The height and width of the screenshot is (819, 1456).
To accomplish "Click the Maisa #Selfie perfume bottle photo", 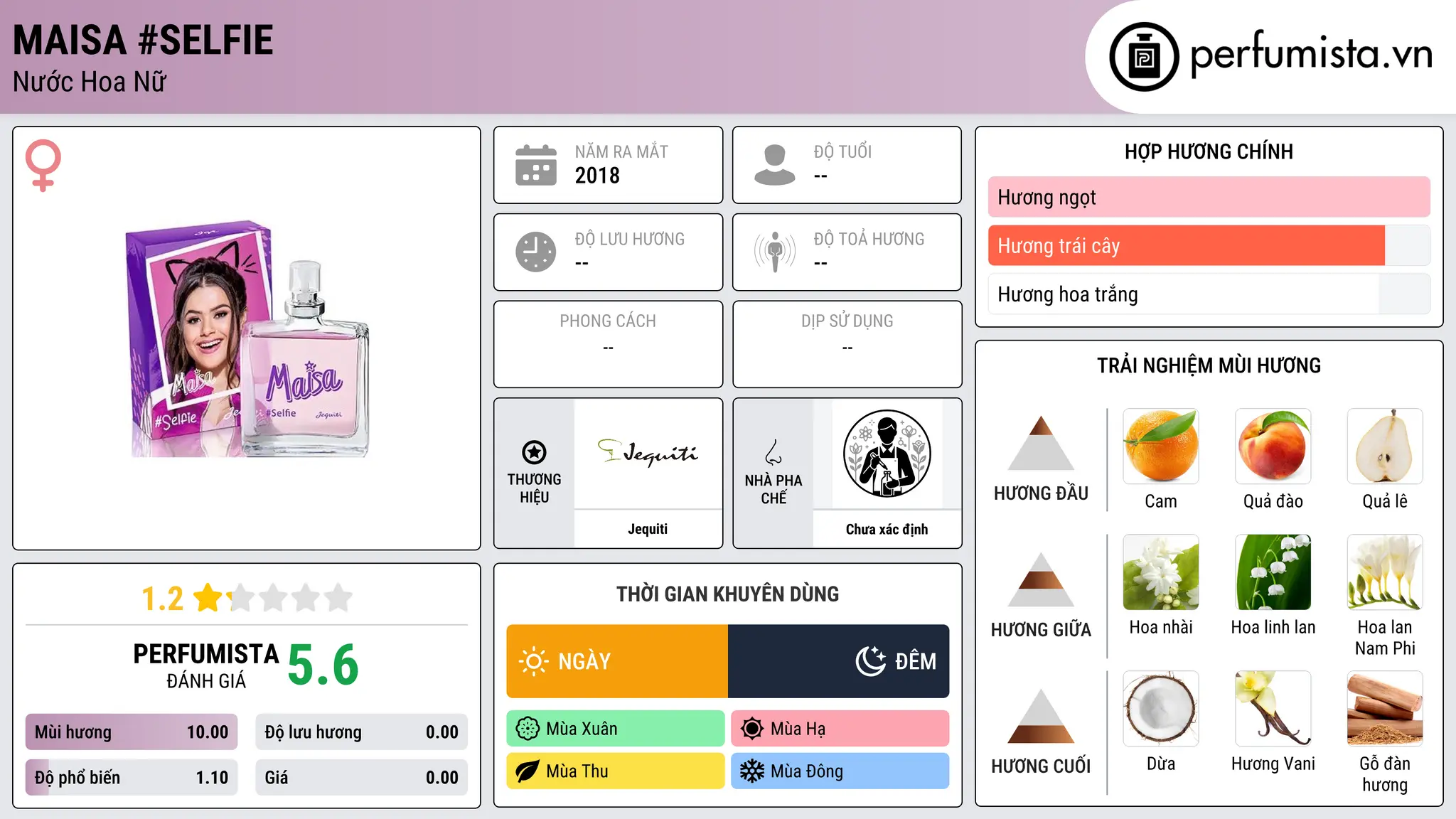I will click(247, 338).
